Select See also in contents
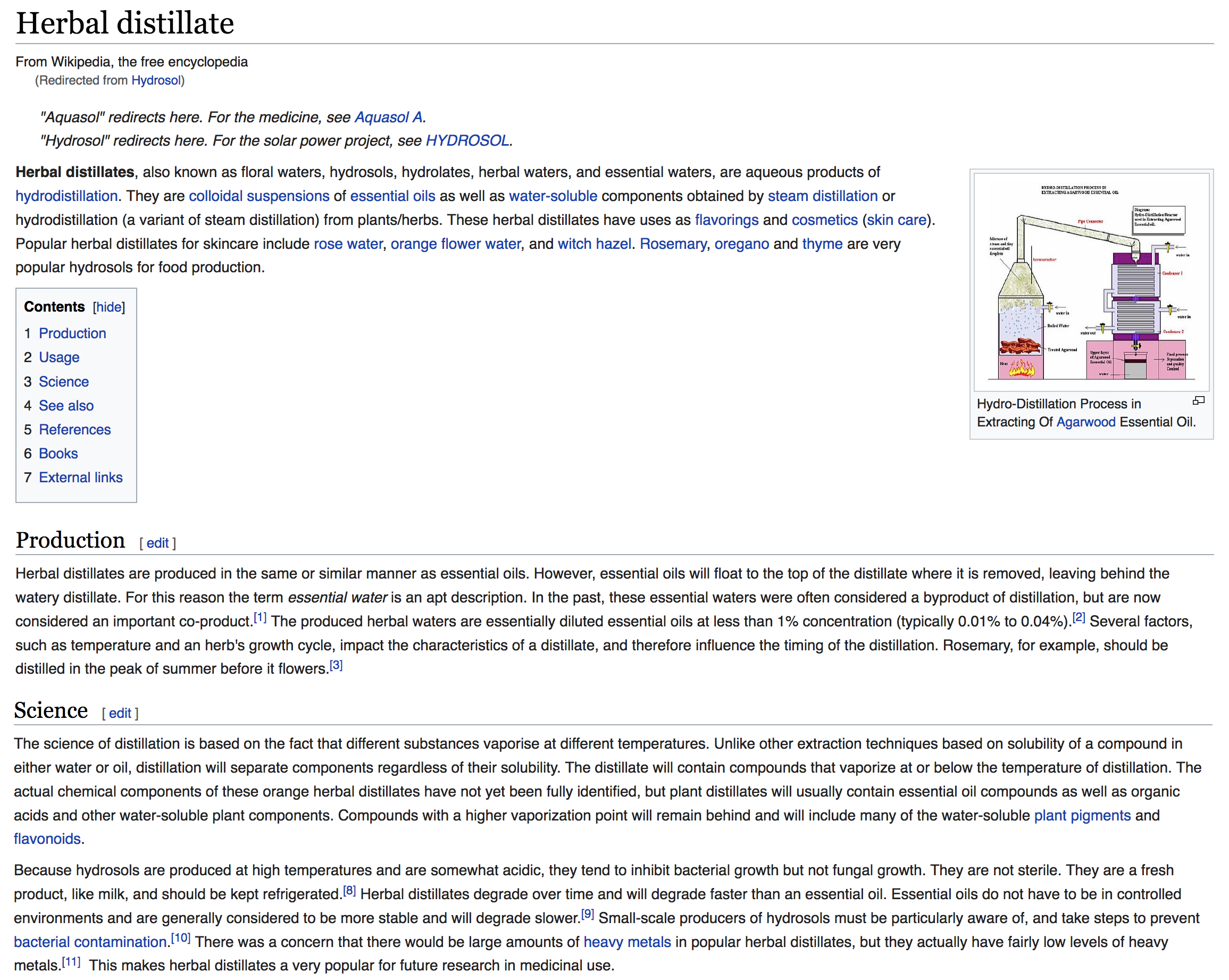This screenshot has height=980, width=1229. 66,406
